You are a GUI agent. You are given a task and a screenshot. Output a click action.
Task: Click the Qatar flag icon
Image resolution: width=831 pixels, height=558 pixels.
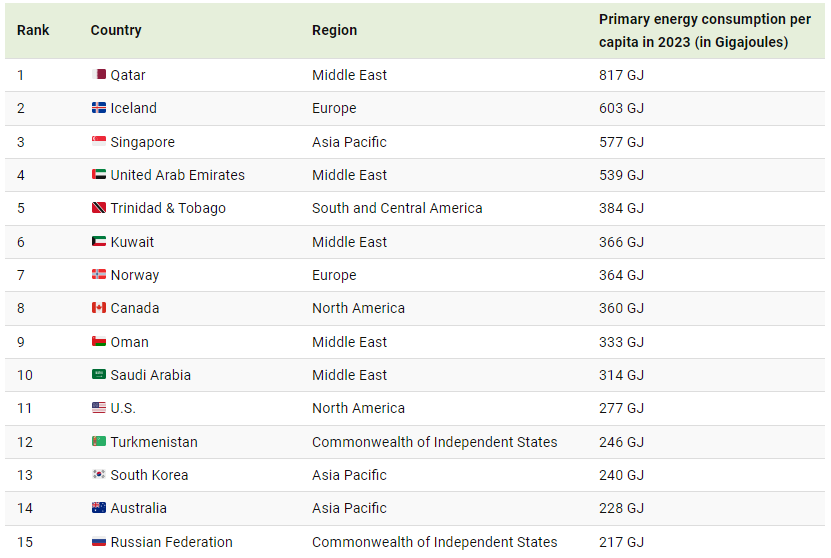click(x=99, y=75)
